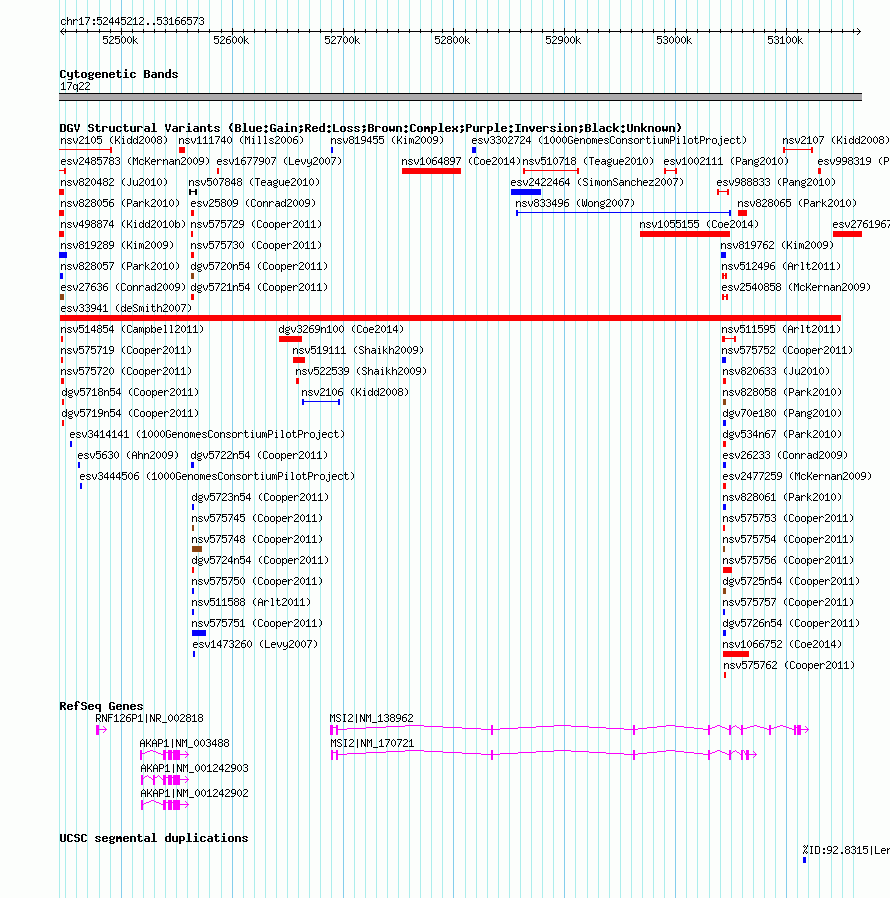Select variant nsv575748 (Cooper2011)

tap(257, 539)
